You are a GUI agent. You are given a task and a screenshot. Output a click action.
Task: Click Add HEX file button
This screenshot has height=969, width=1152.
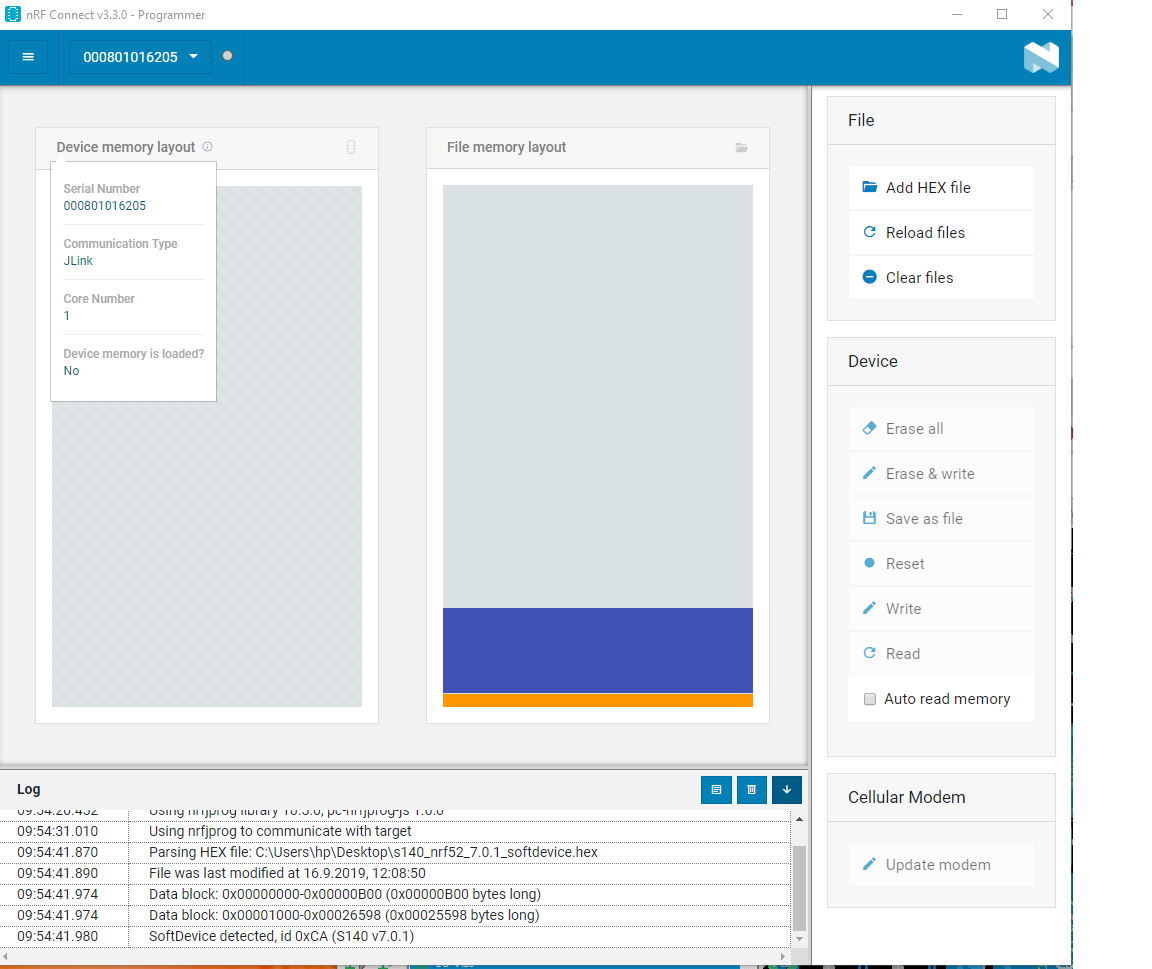tap(941, 187)
